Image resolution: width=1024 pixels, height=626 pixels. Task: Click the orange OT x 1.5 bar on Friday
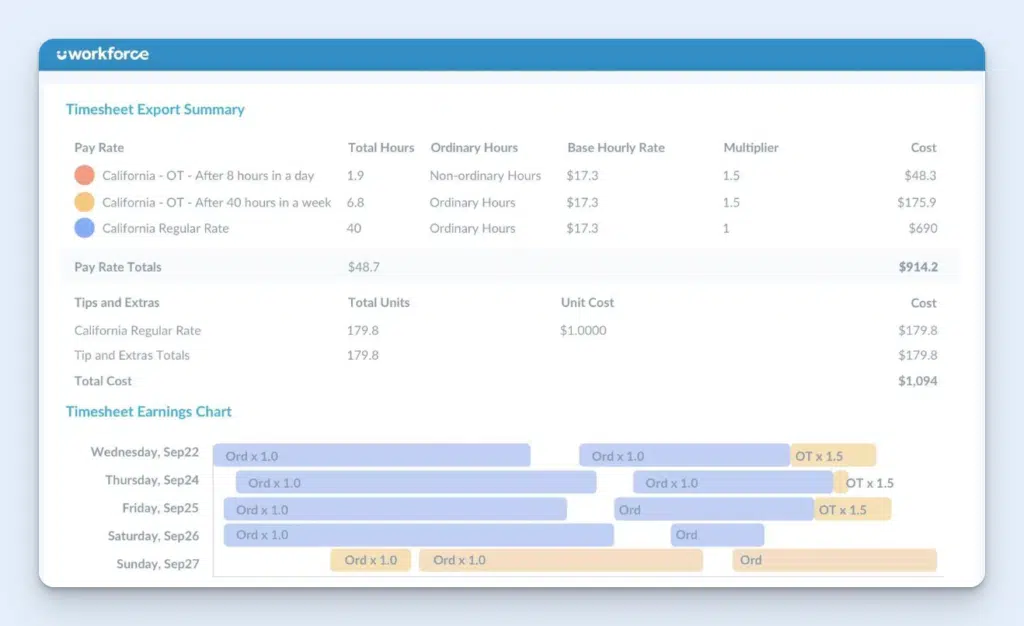[x=851, y=509]
